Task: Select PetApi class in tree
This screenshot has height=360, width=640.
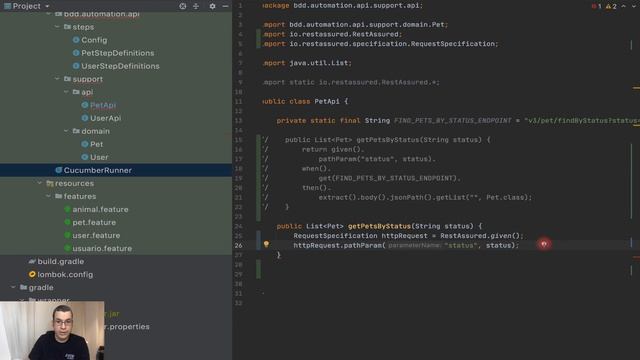Action: pos(103,105)
